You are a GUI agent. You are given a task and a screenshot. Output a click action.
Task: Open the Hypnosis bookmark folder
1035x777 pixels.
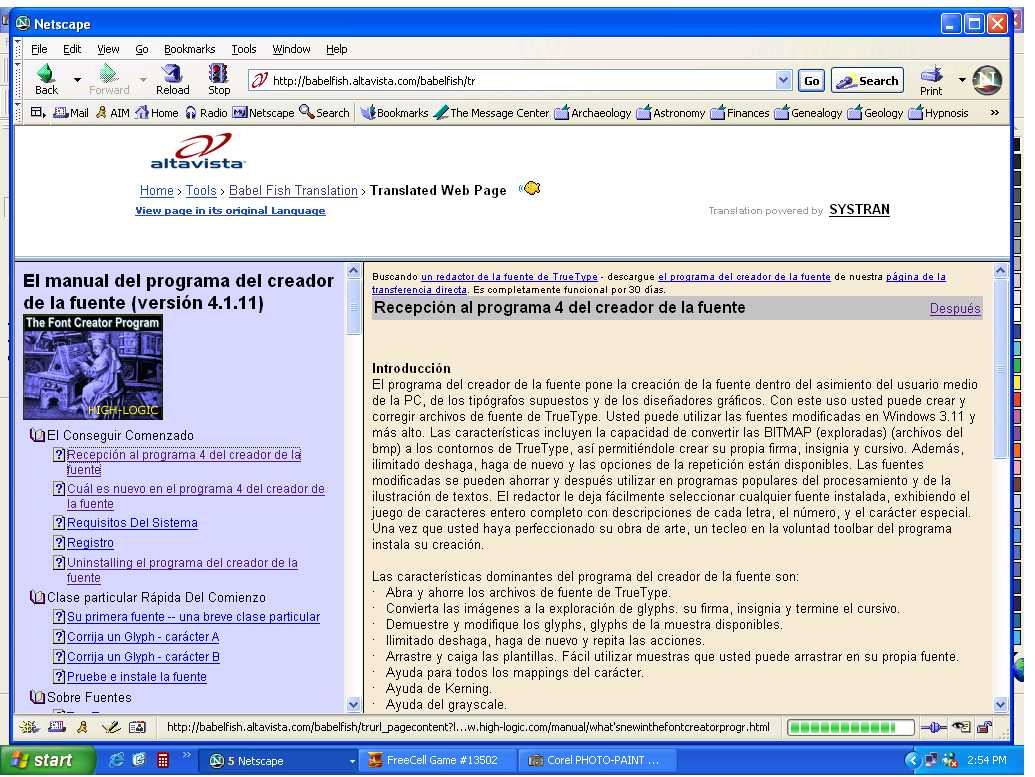pyautogui.click(x=939, y=113)
